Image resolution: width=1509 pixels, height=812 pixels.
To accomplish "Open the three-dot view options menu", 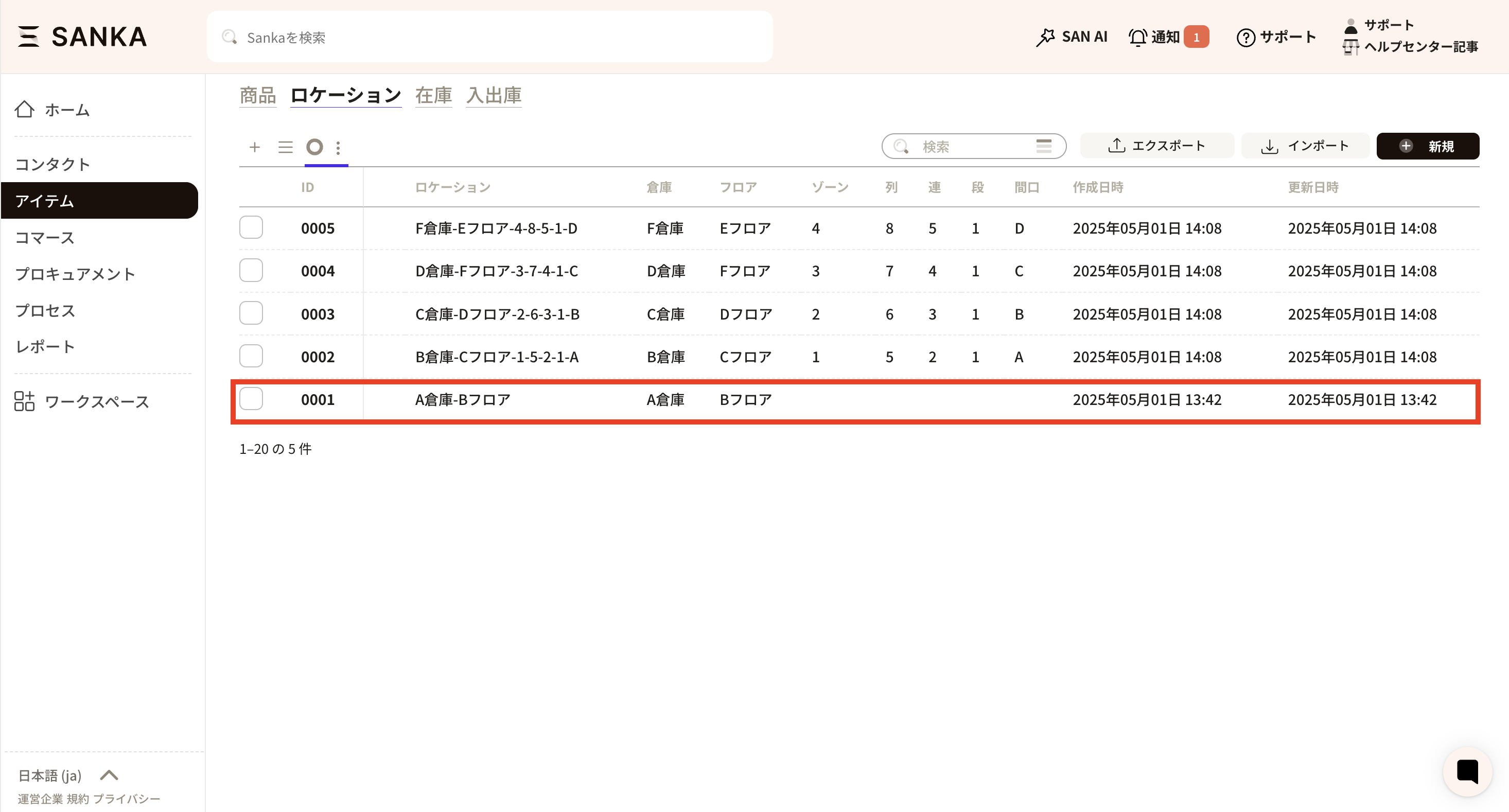I will 338,147.
